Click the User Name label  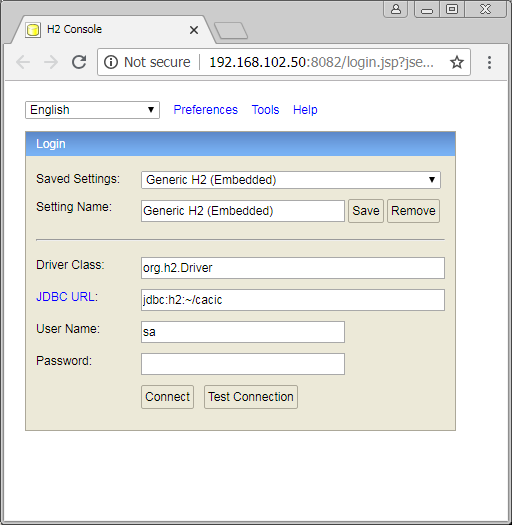(x=68, y=329)
